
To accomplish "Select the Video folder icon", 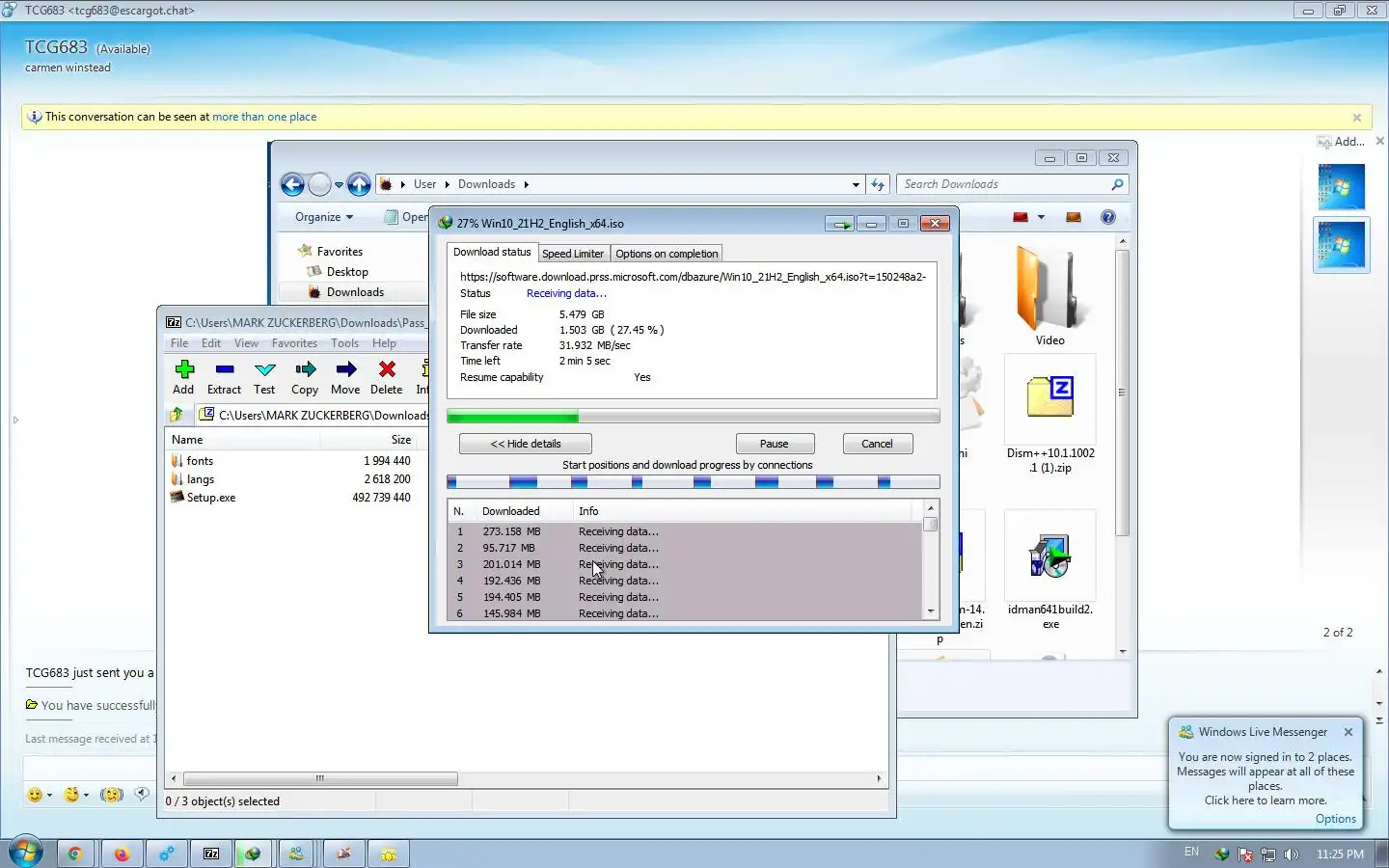I will pyautogui.click(x=1049, y=288).
